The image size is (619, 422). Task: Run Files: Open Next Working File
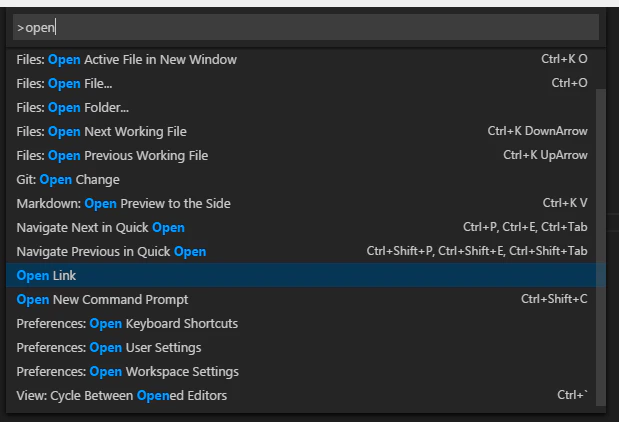306,131
